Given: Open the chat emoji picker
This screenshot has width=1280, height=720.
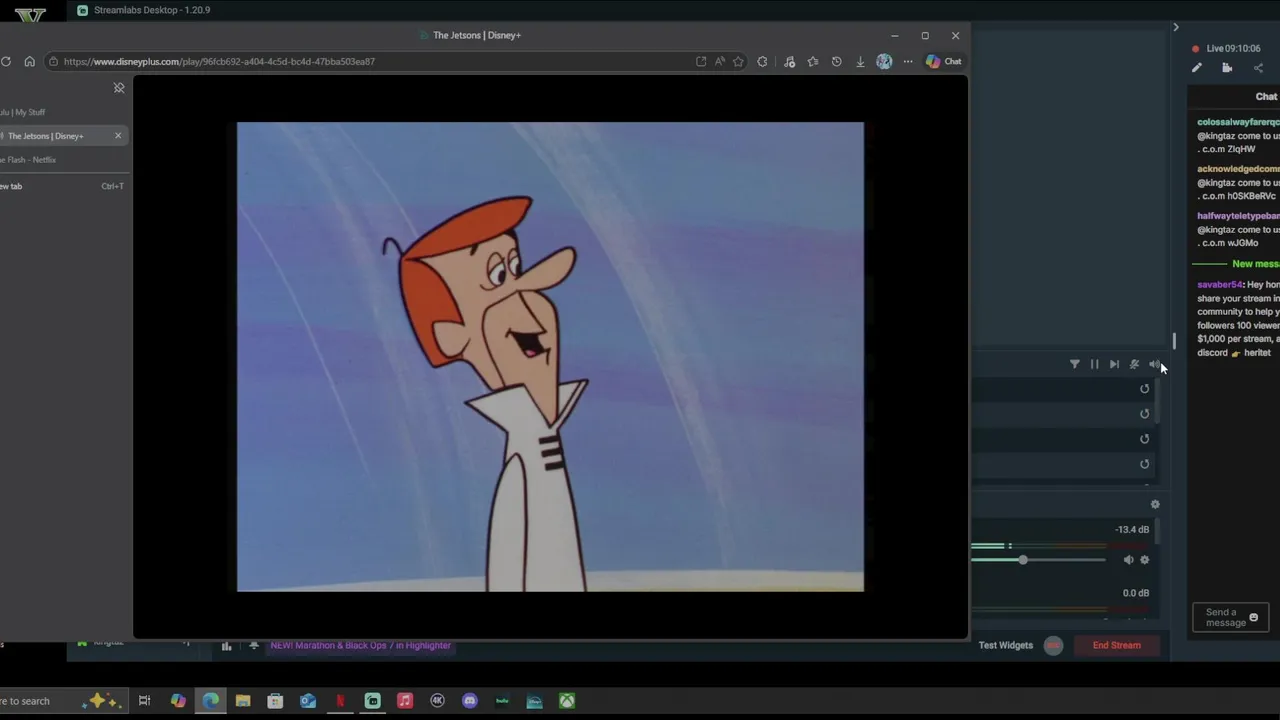Looking at the screenshot, I should pyautogui.click(x=1254, y=618).
